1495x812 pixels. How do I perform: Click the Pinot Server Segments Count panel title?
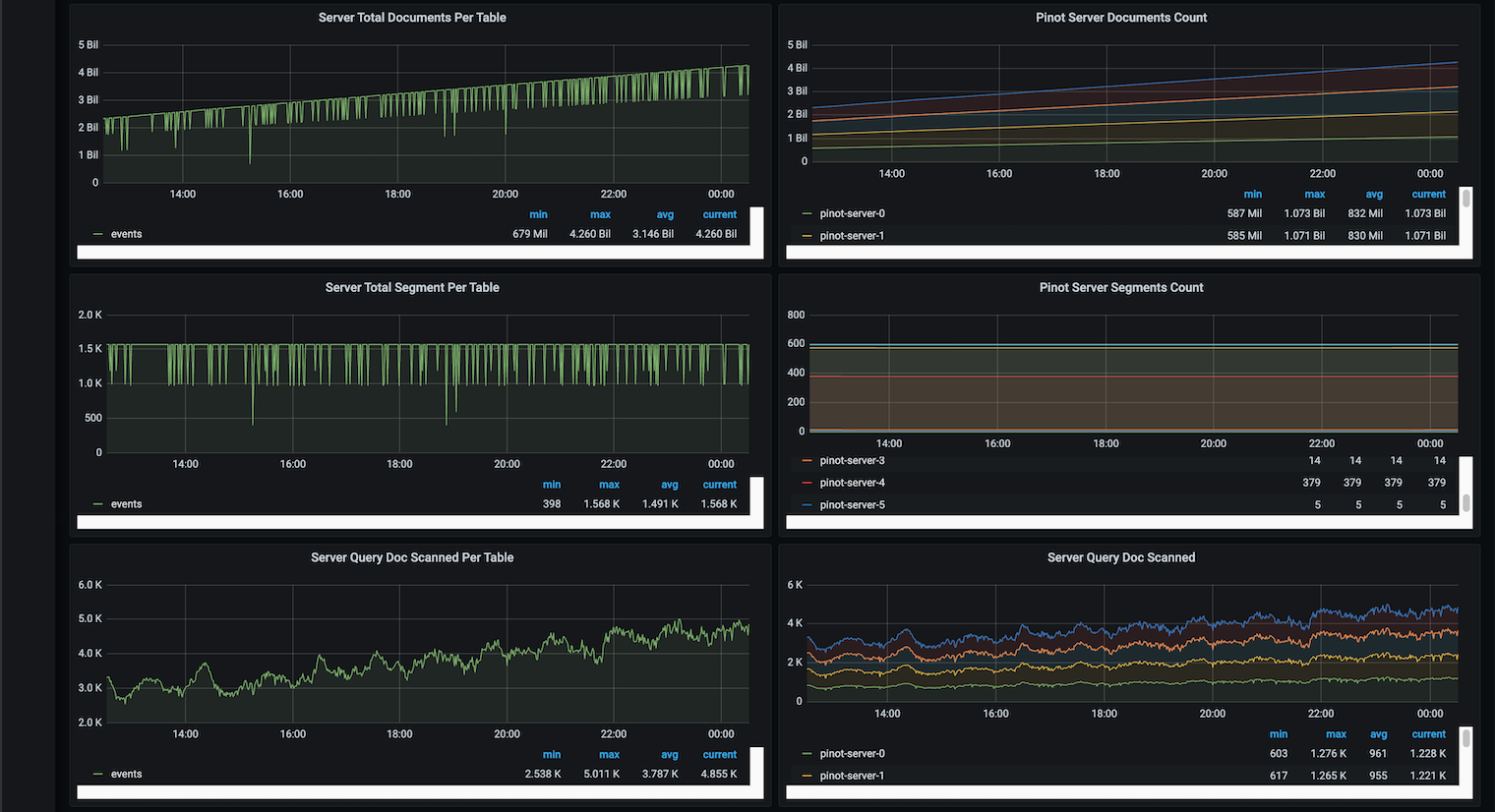pos(1120,288)
